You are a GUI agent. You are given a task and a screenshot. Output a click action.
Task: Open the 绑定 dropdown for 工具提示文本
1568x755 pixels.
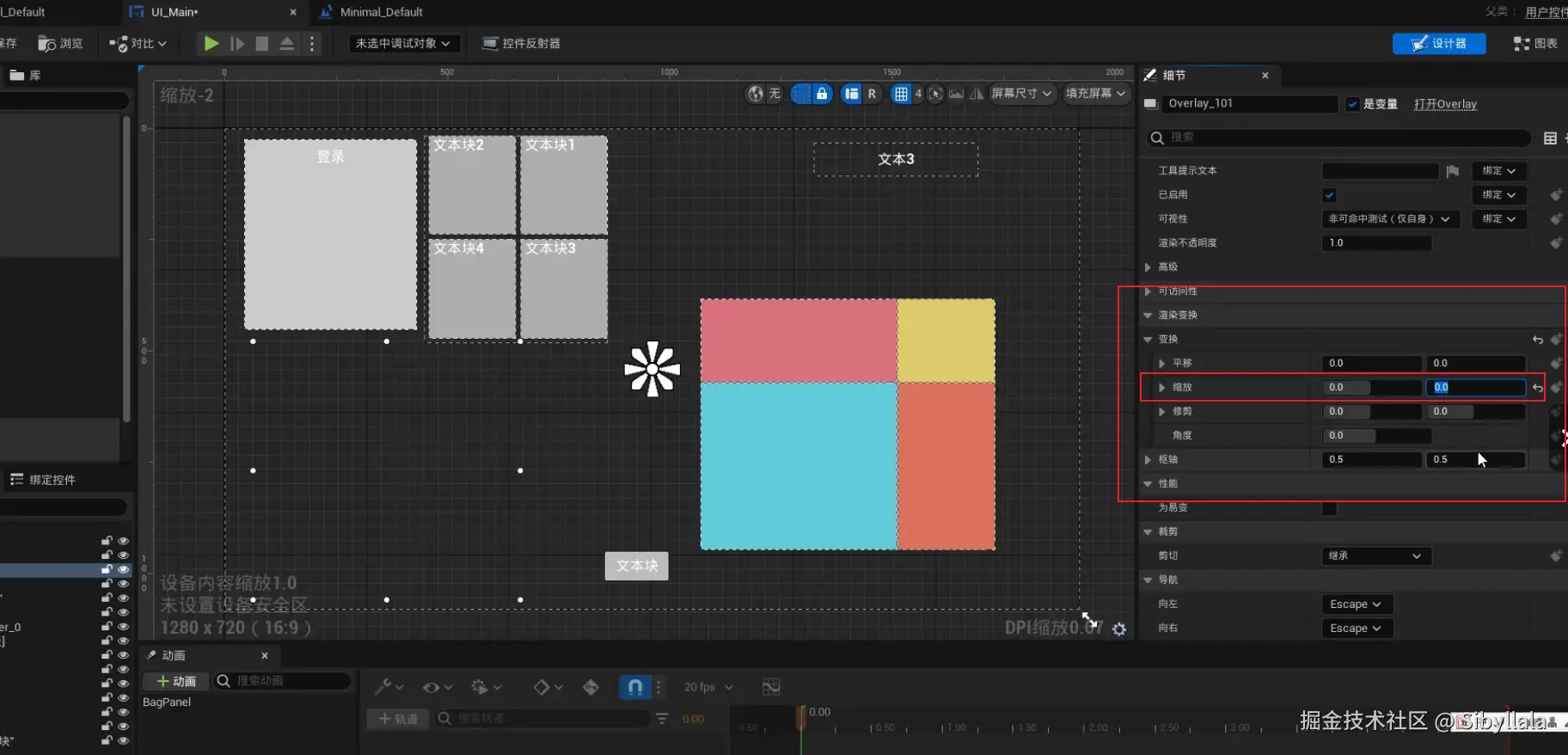click(x=1499, y=171)
